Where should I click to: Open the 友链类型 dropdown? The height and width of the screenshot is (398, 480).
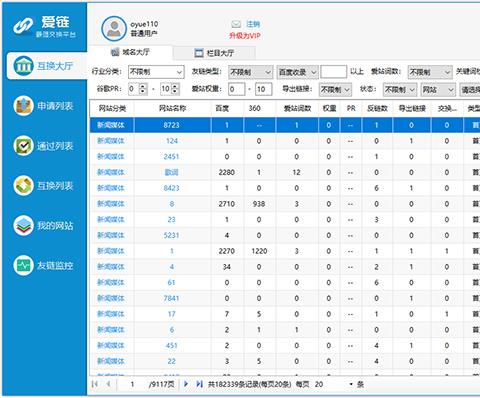(251, 72)
